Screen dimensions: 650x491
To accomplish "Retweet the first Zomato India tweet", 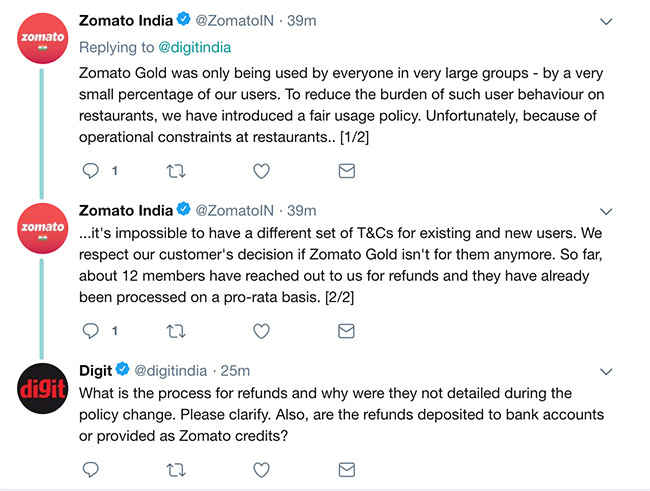I will (176, 171).
